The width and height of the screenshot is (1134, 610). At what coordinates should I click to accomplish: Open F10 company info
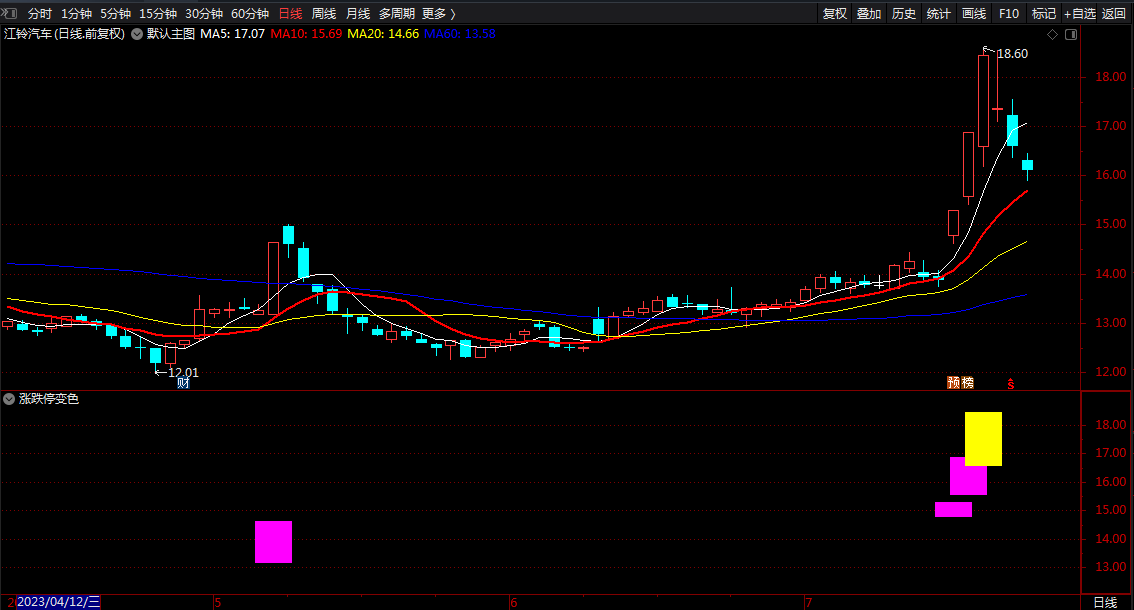(1009, 14)
